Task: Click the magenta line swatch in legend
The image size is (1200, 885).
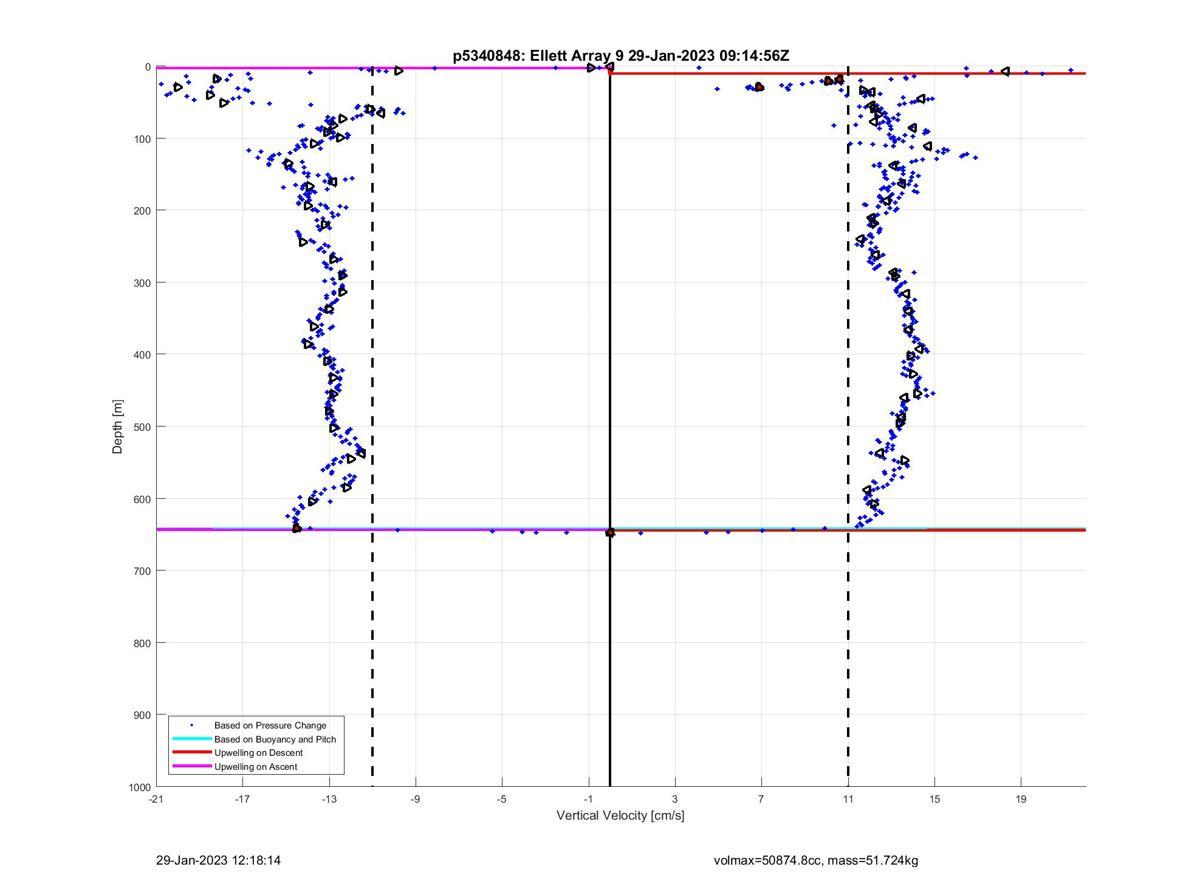Action: pyautogui.click(x=192, y=766)
